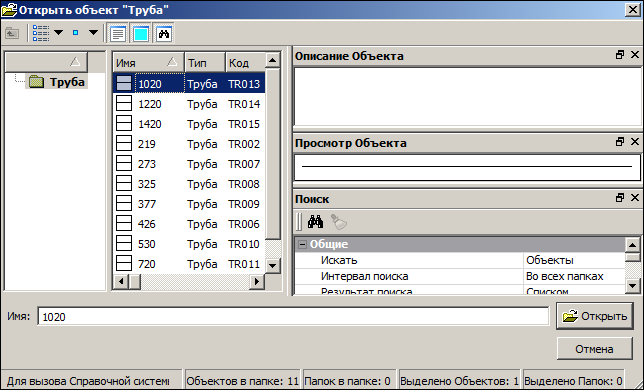Undock the Описание Объекта panel
Screen dimensions: 644x390
[620, 55]
